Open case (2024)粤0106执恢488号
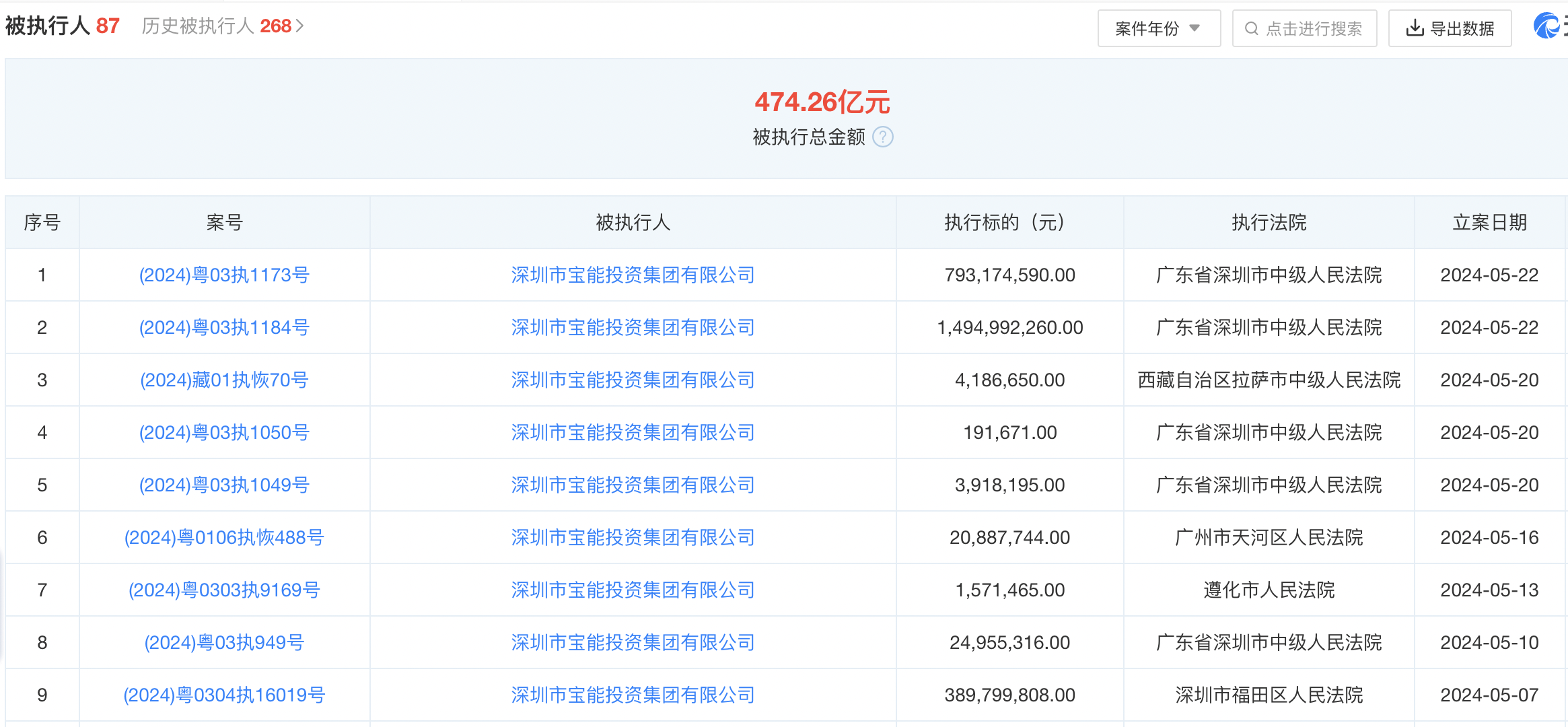The height and width of the screenshot is (727, 1568). 224,538
